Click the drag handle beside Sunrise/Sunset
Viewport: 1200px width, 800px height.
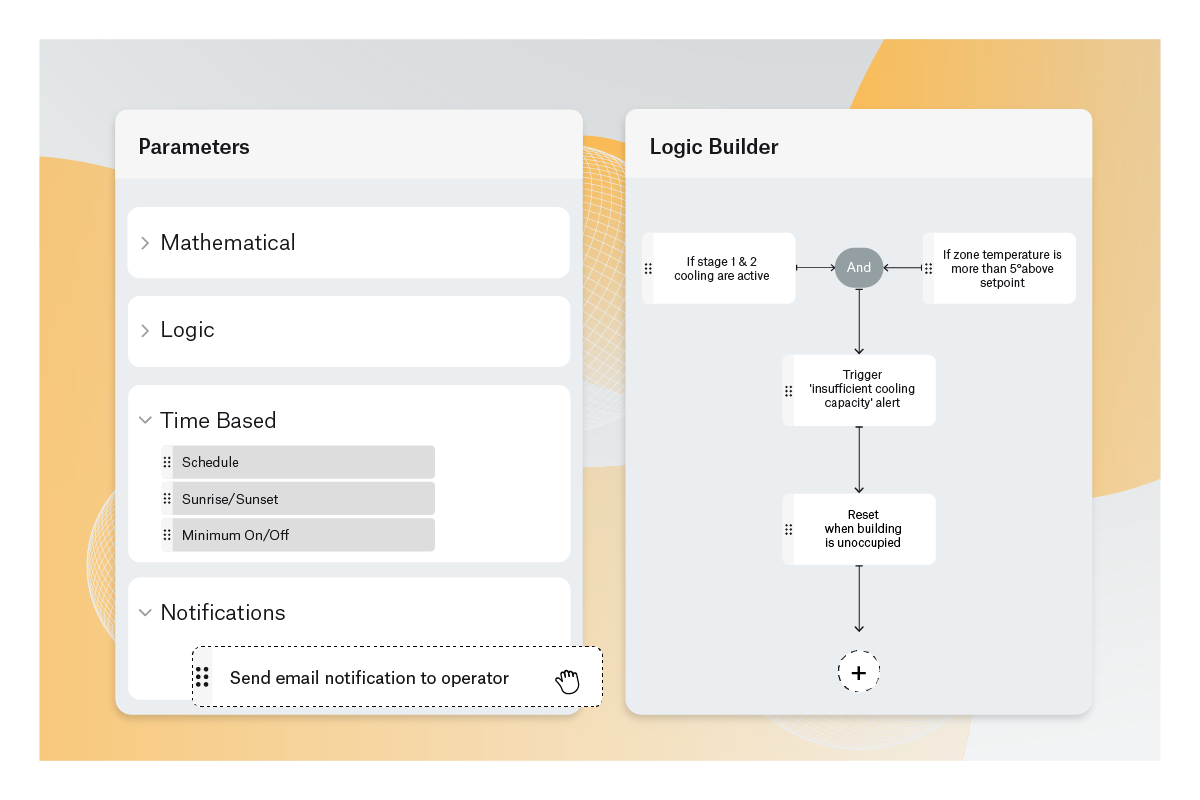click(x=167, y=498)
